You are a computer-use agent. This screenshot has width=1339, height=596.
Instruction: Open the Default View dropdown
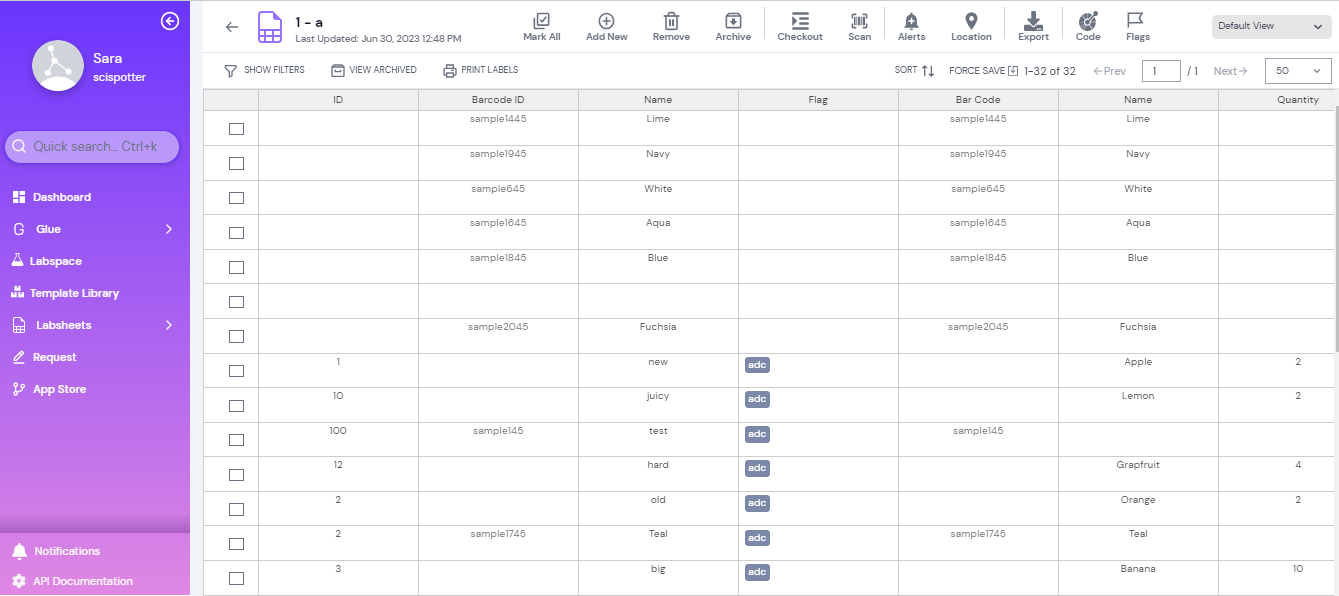tap(1270, 25)
